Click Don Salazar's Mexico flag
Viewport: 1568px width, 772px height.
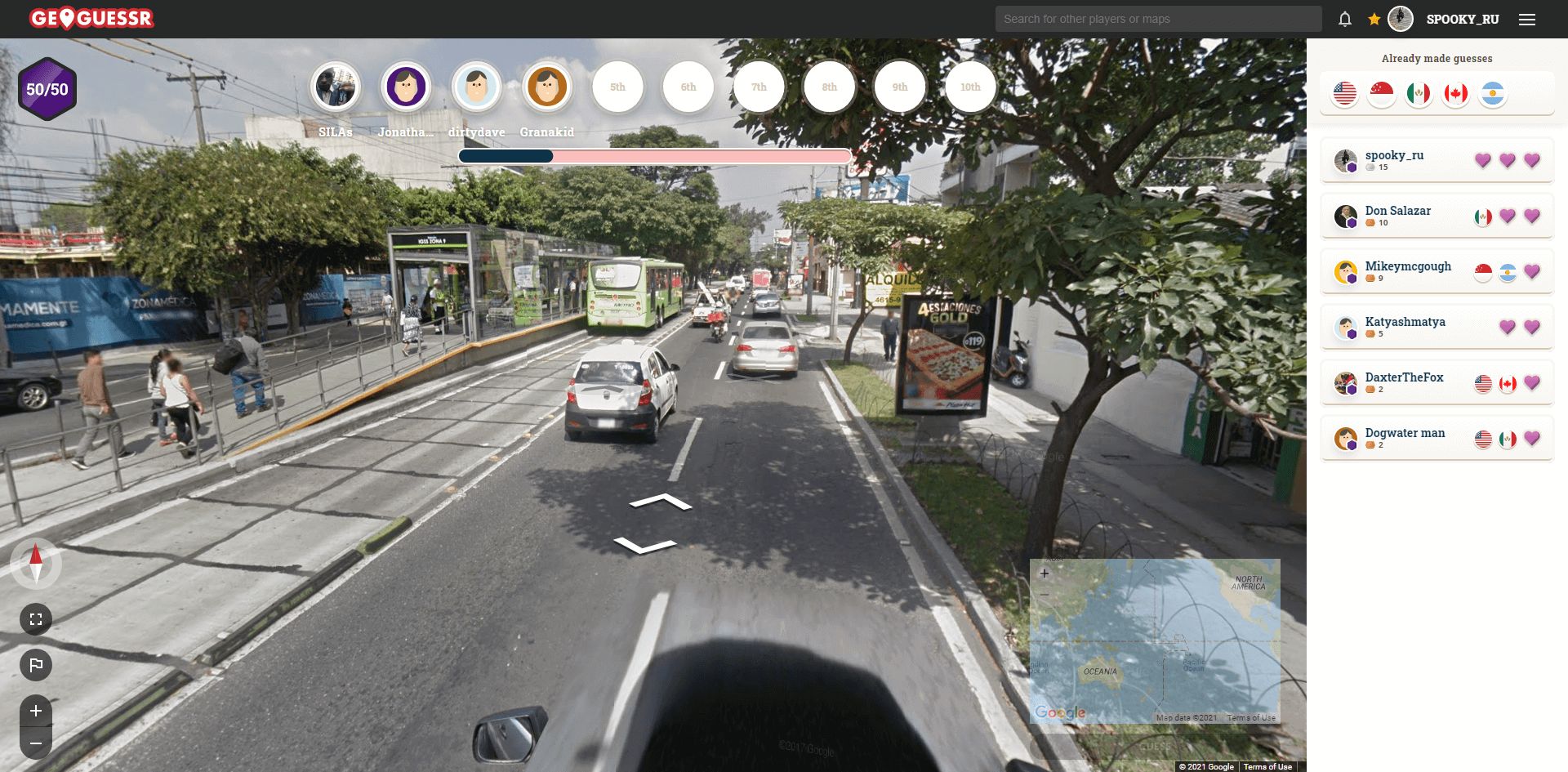pos(1483,216)
